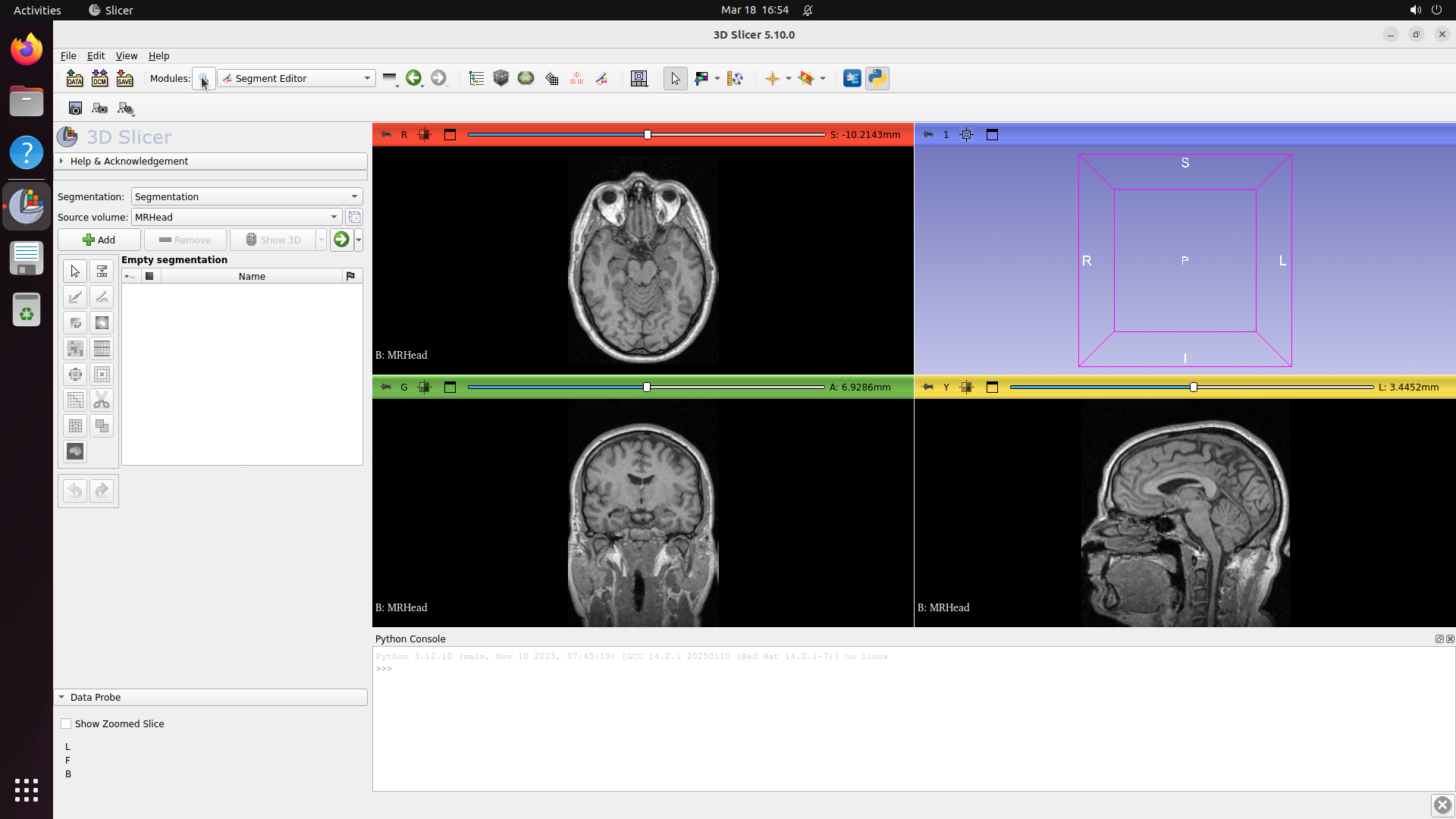
Task: Open the View menu
Action: [x=126, y=55]
